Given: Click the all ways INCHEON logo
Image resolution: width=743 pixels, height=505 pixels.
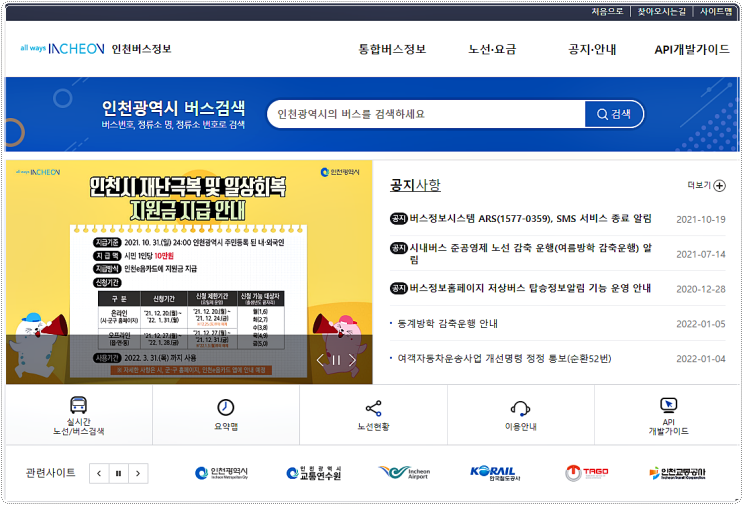Looking at the screenshot, I should coord(62,48).
